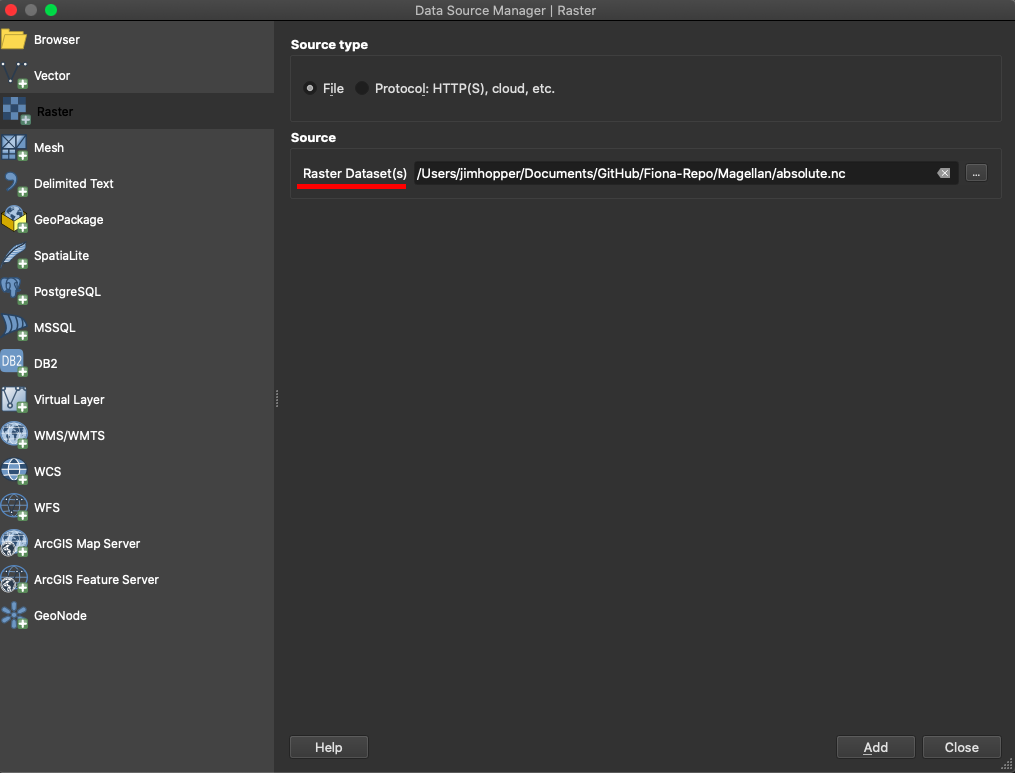This screenshot has width=1015, height=773.
Task: Select the SpatiaLite feather icon
Action: pos(15,256)
